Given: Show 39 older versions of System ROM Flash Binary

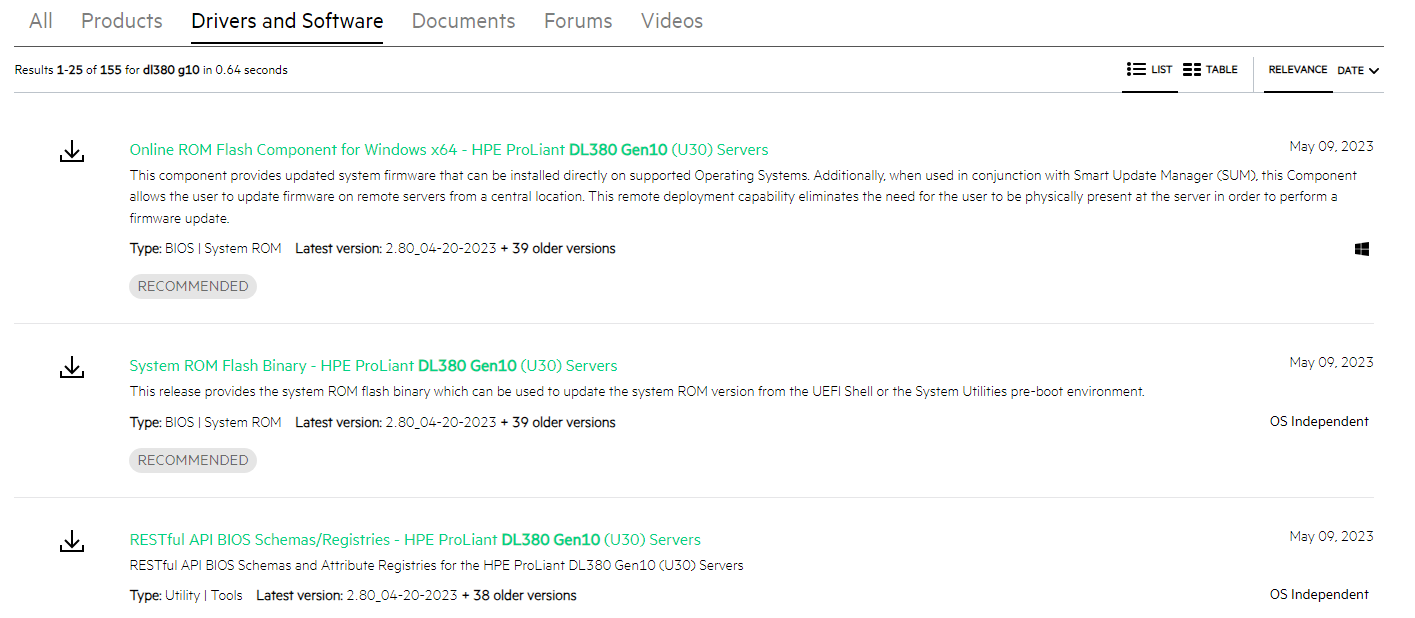Looking at the screenshot, I should coord(558,423).
